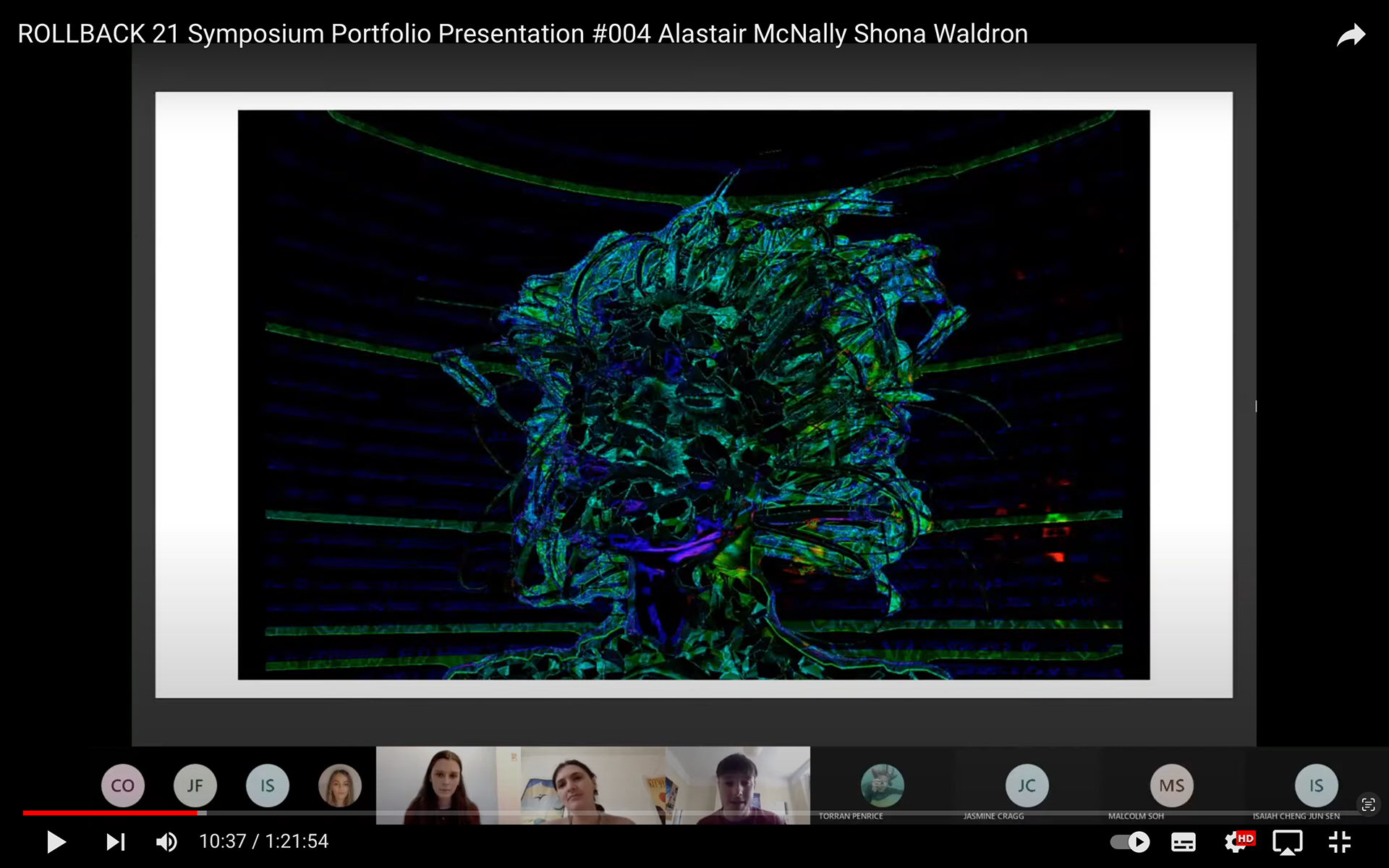The width and height of the screenshot is (1389, 868).
Task: Click the ISAIAH CHENG JUN SEN name label
Action: [1296, 816]
